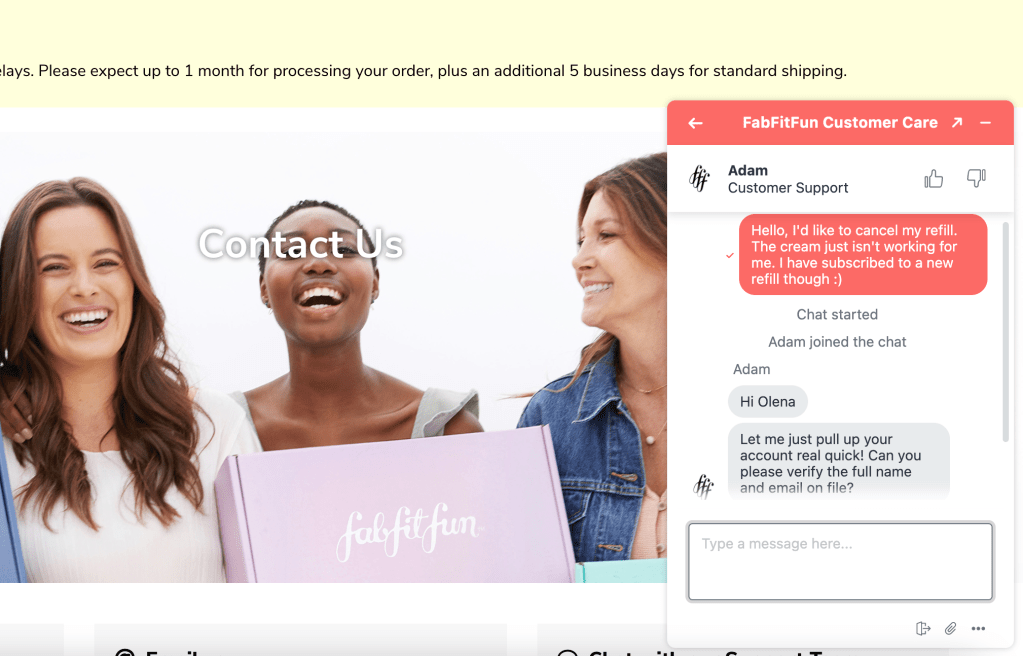Click the shipping delay notice banner text
The image size is (1023, 656).
coord(423,70)
